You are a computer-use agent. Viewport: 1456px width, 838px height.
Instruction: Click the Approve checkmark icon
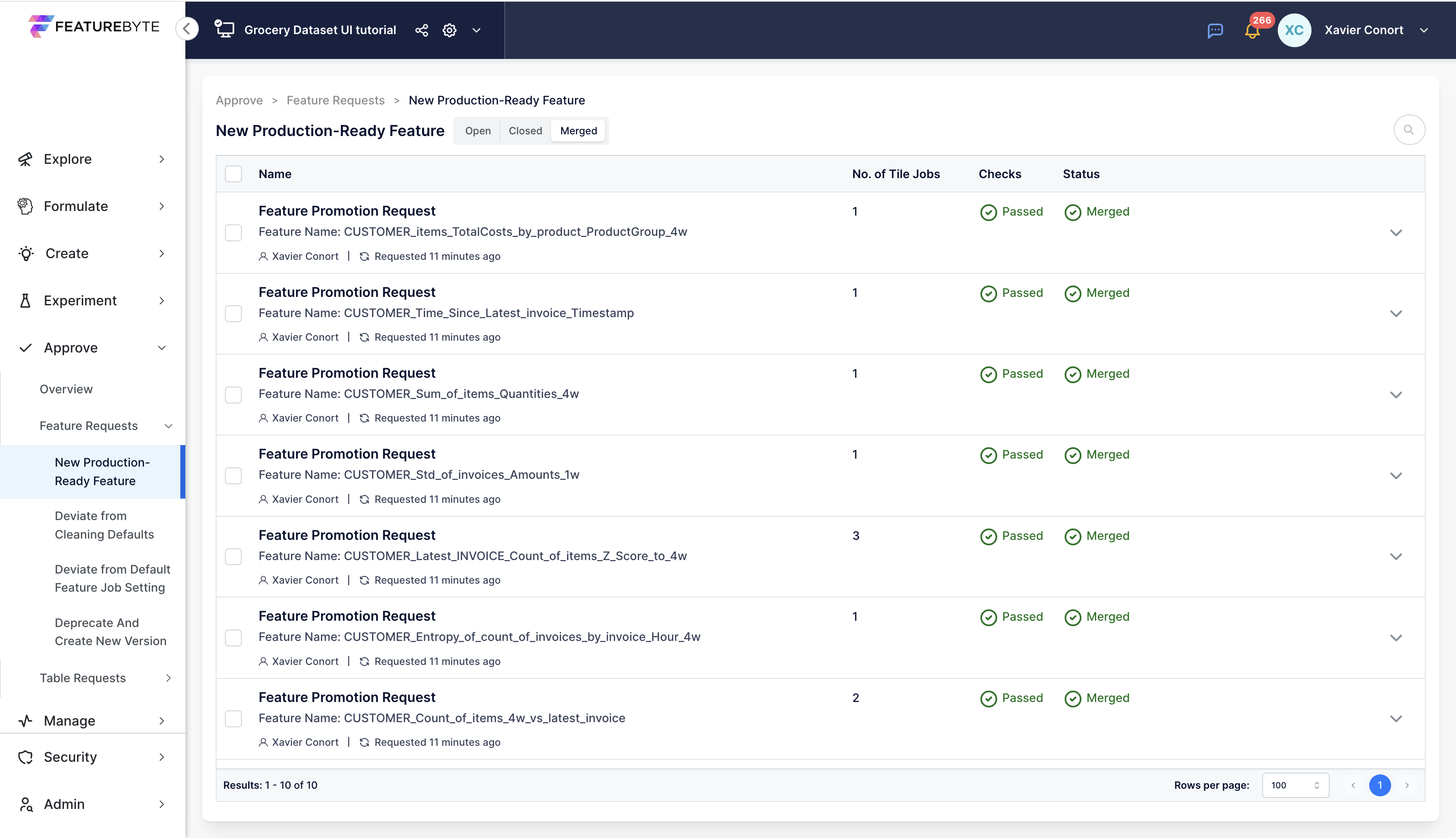(x=25, y=348)
